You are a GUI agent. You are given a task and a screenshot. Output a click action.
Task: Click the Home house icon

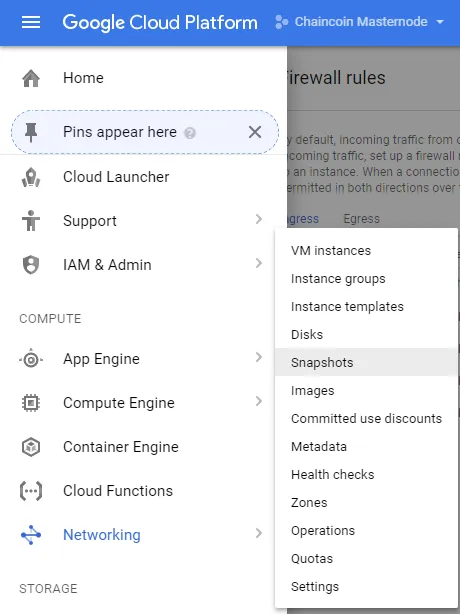tap(31, 78)
